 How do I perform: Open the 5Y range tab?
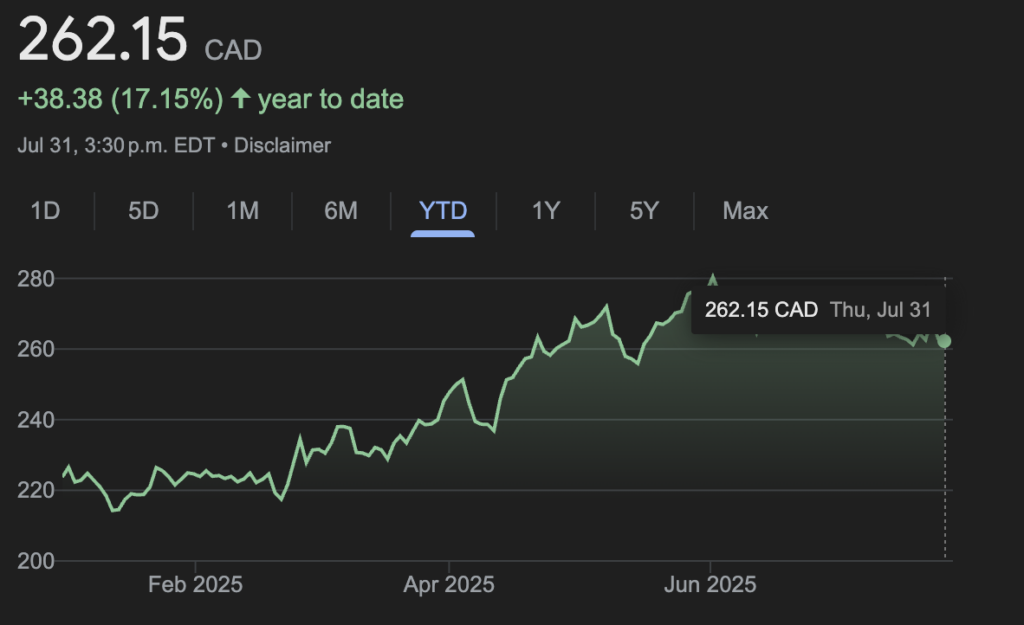pyautogui.click(x=644, y=211)
